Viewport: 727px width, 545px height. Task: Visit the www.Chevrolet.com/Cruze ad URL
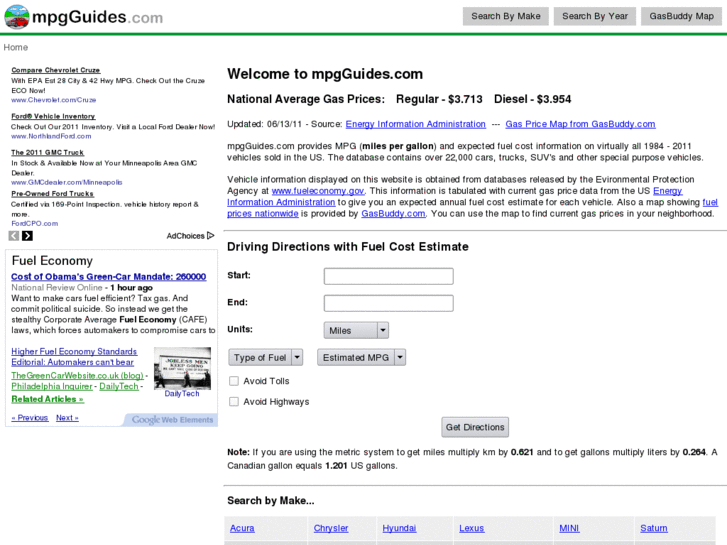point(54,100)
